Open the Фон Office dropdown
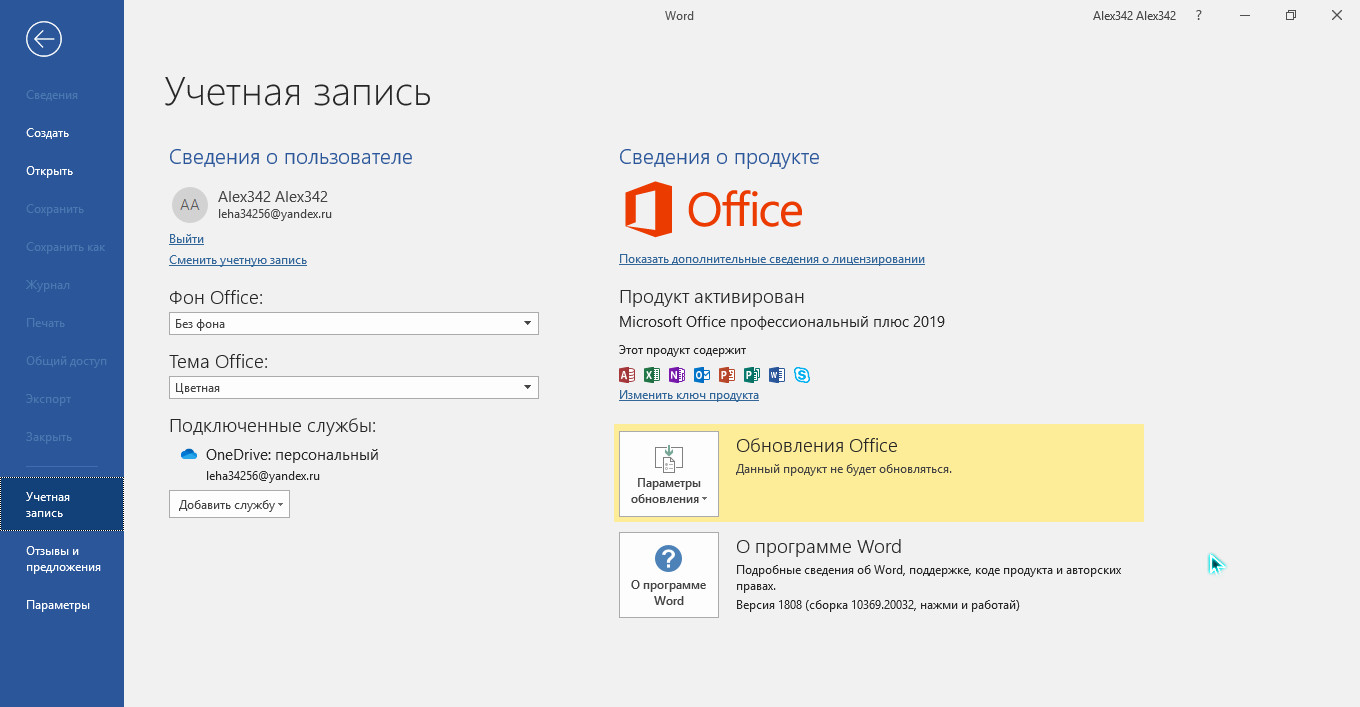This screenshot has height=707, width=1360. (x=353, y=323)
